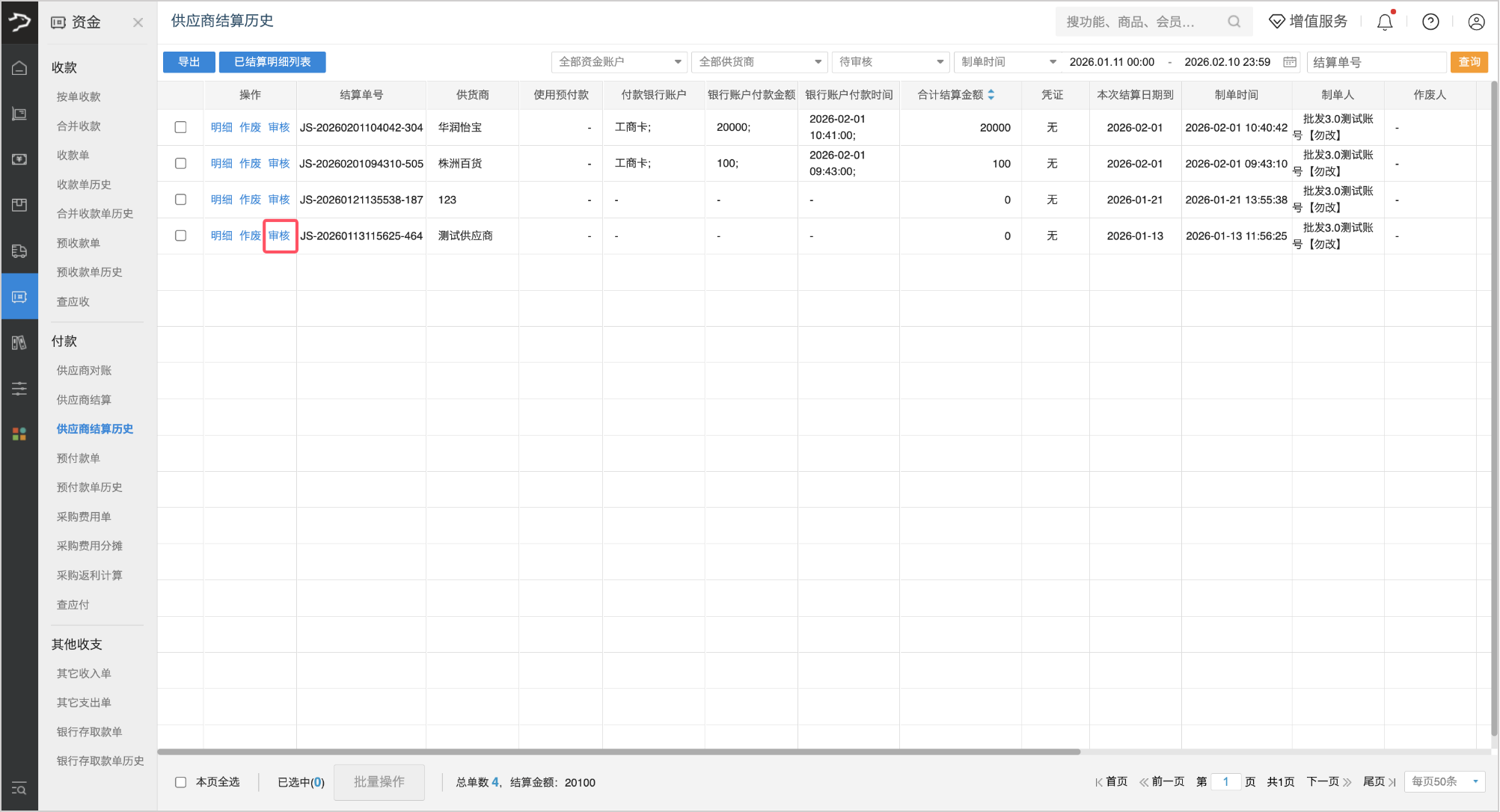Check the box for 华润怡宝 row

180,127
